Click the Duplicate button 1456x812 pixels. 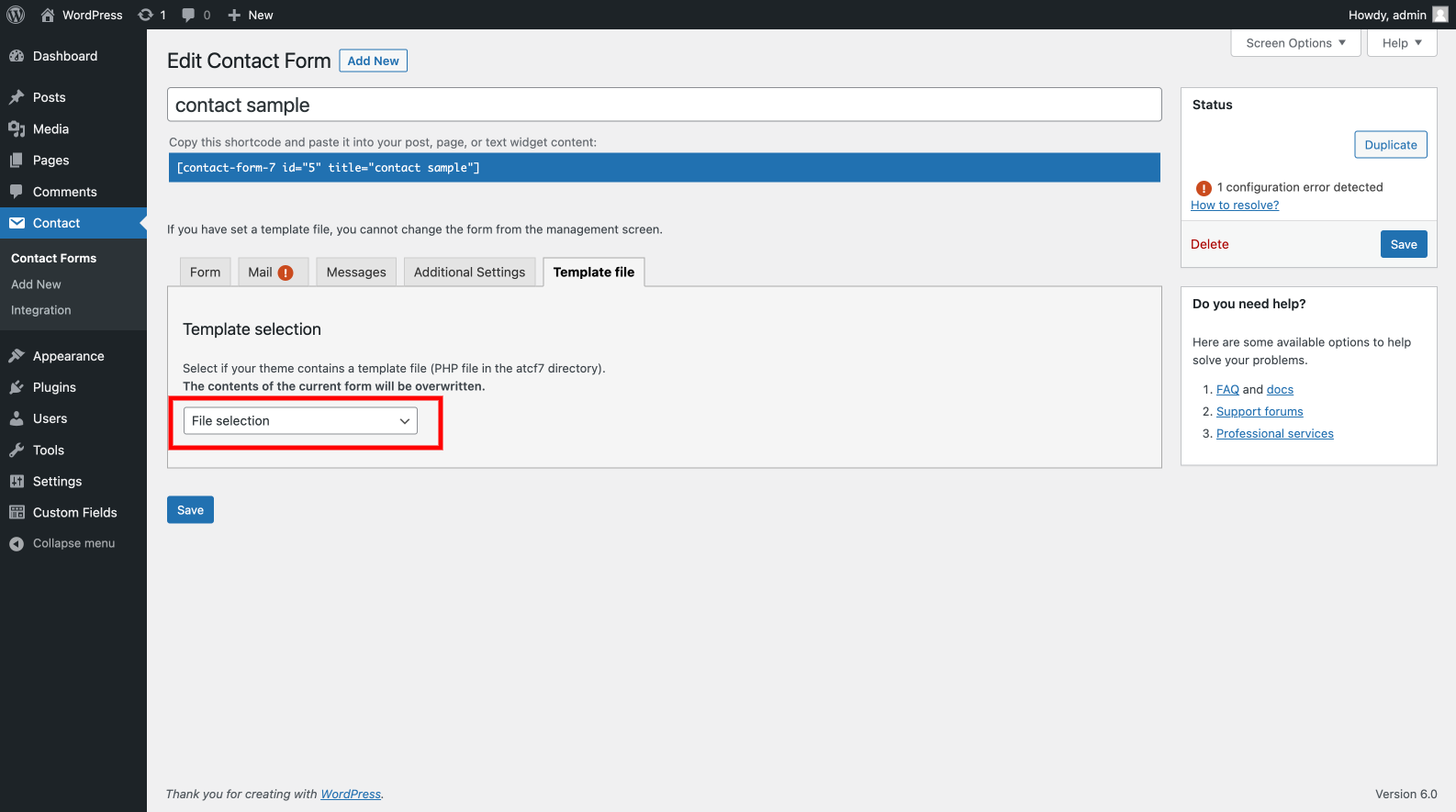point(1391,145)
